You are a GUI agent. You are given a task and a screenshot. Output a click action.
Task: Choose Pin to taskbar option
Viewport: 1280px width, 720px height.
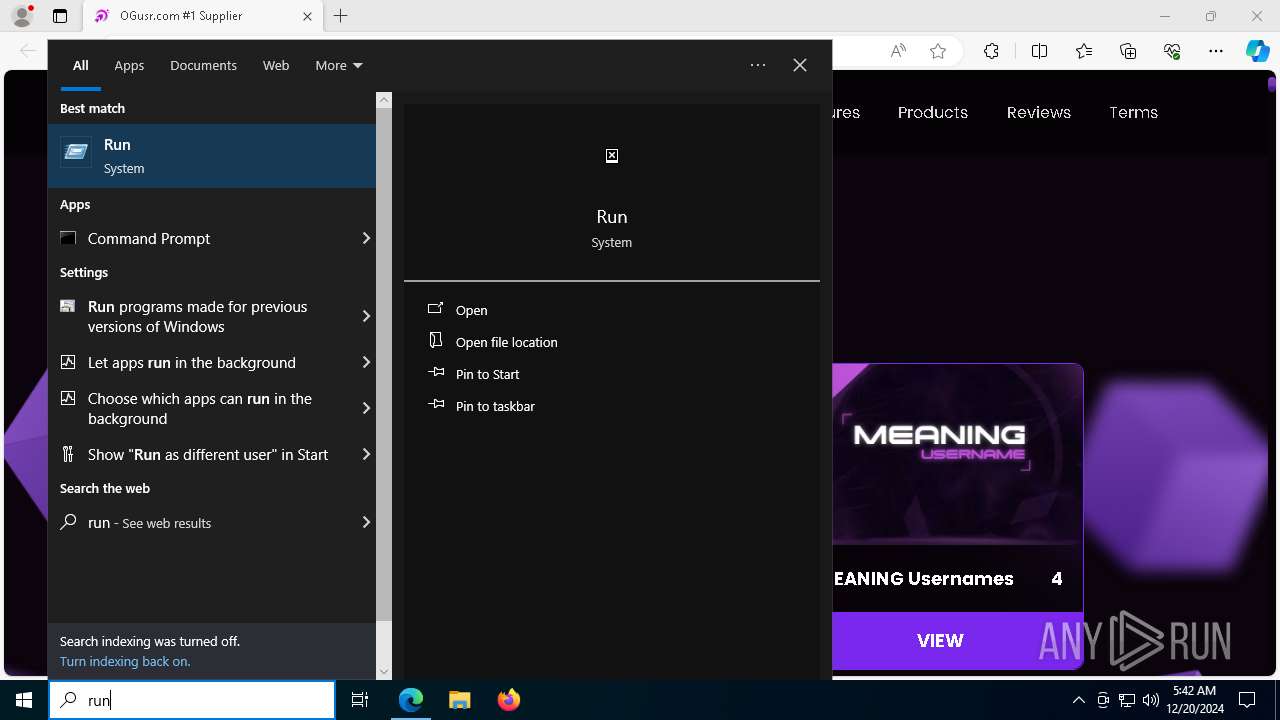pyautogui.click(x=495, y=406)
